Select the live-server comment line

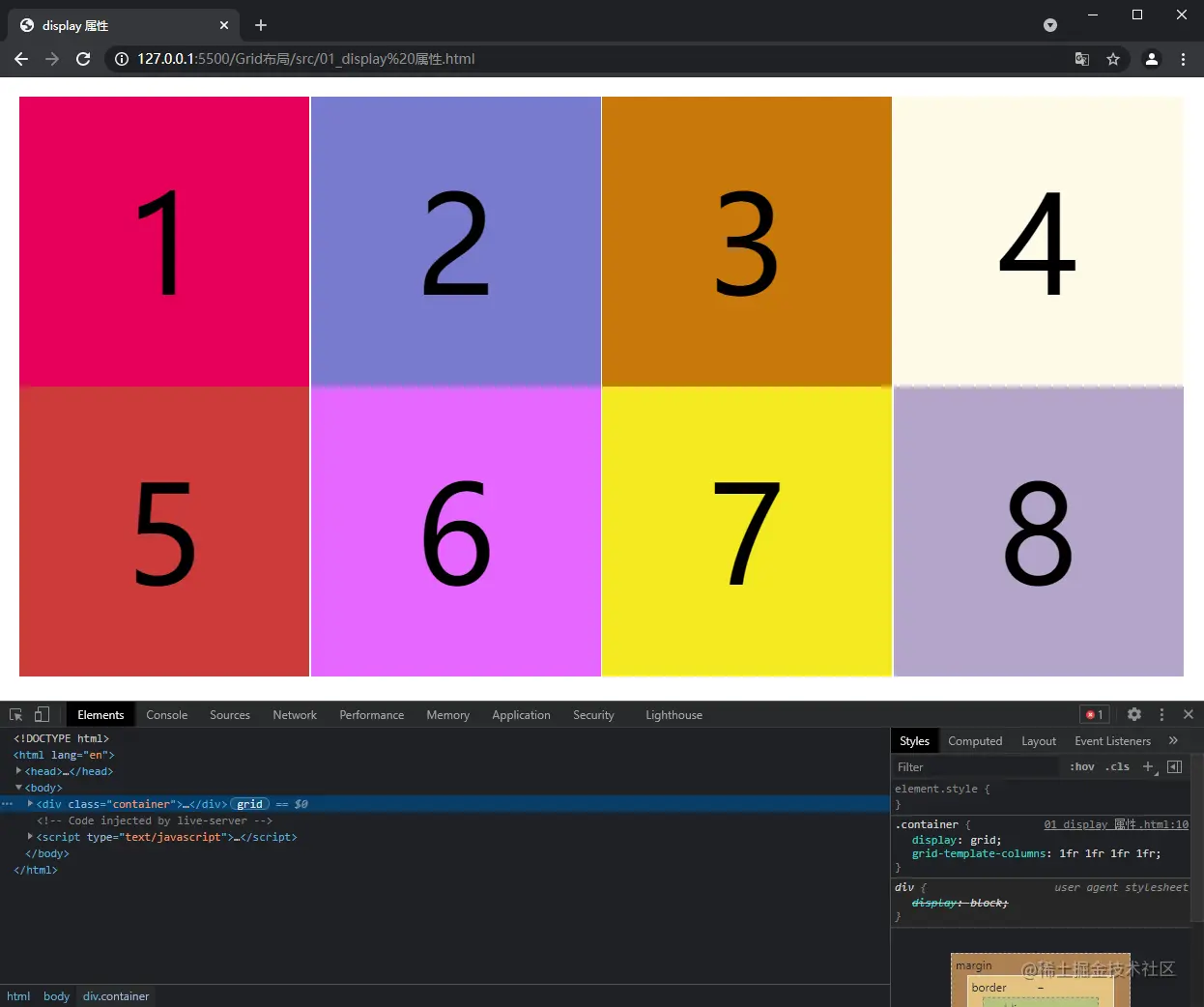coord(155,820)
